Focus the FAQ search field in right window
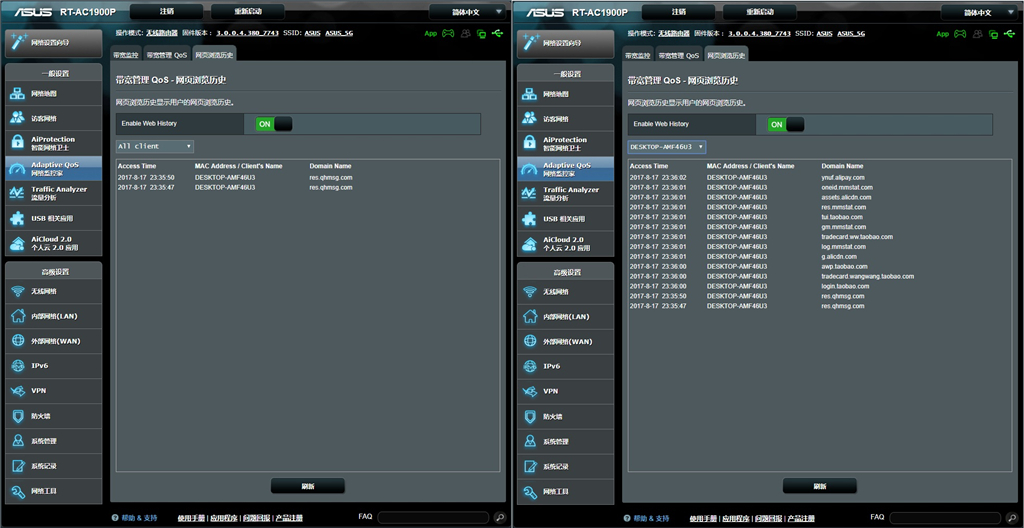The height and width of the screenshot is (528, 1024). tap(945, 518)
